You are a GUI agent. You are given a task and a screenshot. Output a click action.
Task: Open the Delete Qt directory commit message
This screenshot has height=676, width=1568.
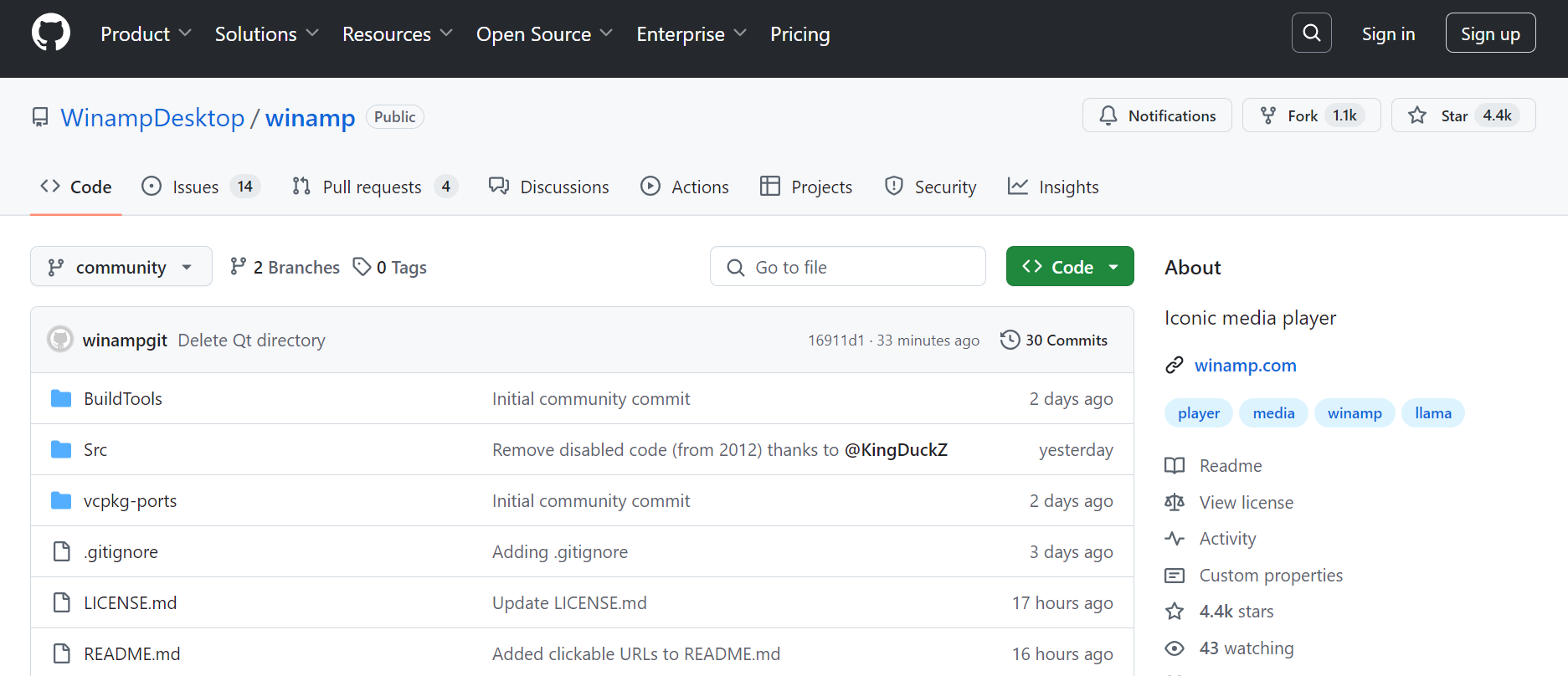point(251,340)
